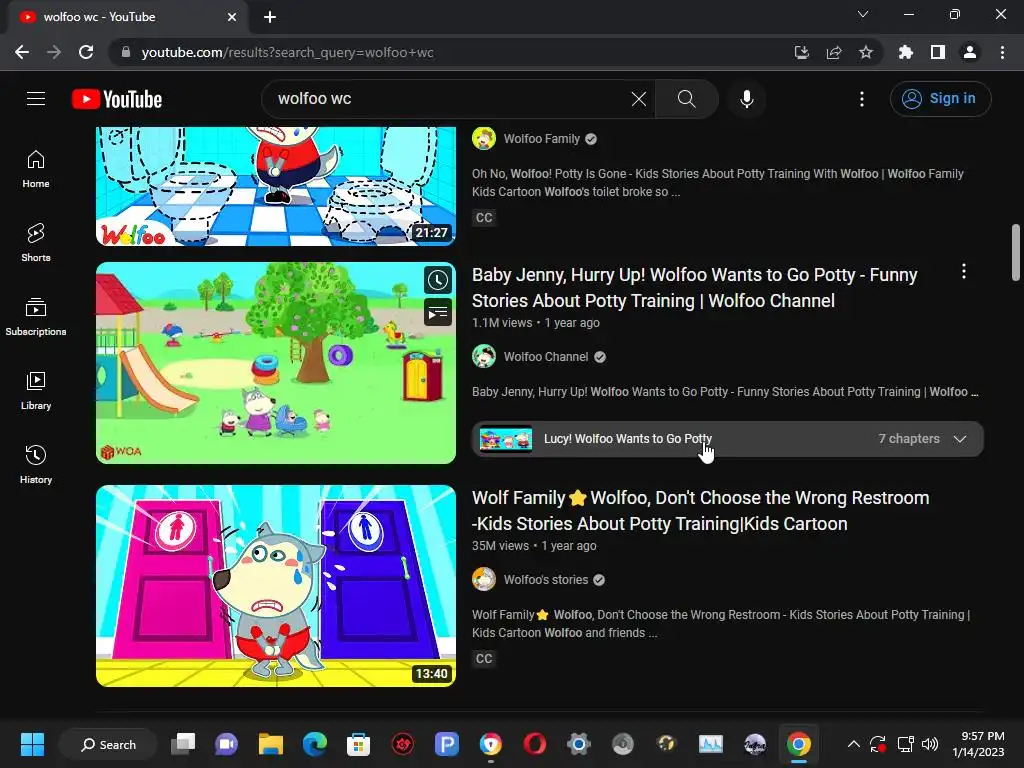The image size is (1024, 768).
Task: Click the install app icon in address bar
Action: (801, 52)
